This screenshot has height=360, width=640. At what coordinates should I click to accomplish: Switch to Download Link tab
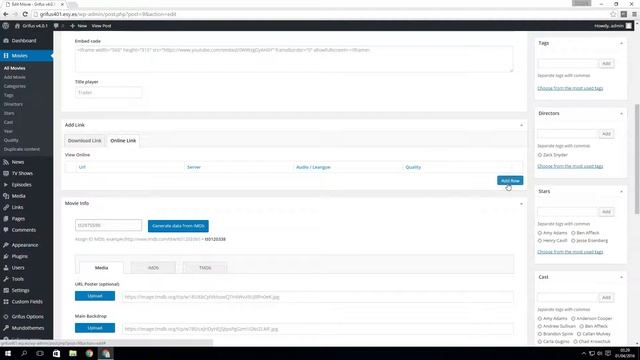pyautogui.click(x=84, y=141)
